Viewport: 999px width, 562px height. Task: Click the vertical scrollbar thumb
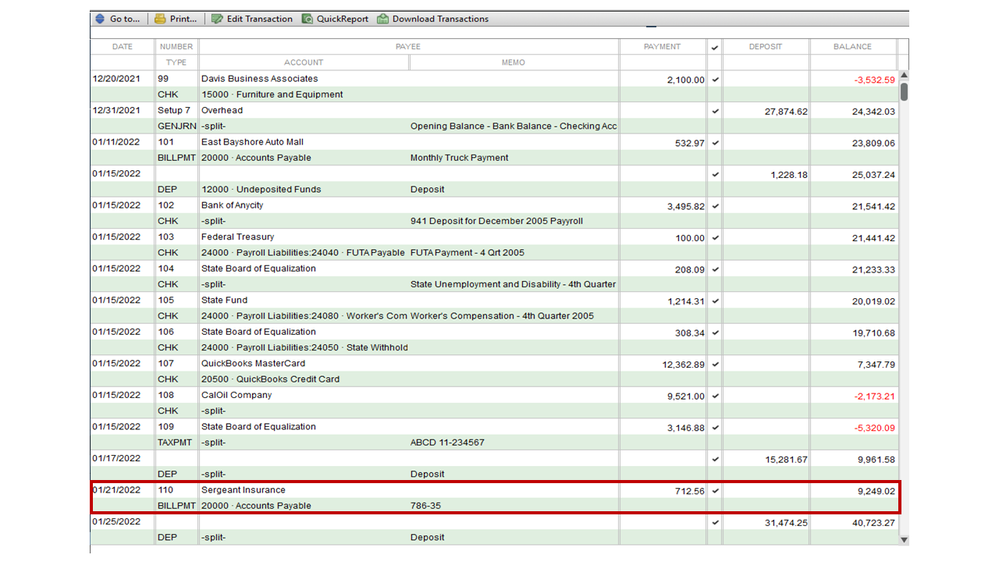(x=904, y=92)
